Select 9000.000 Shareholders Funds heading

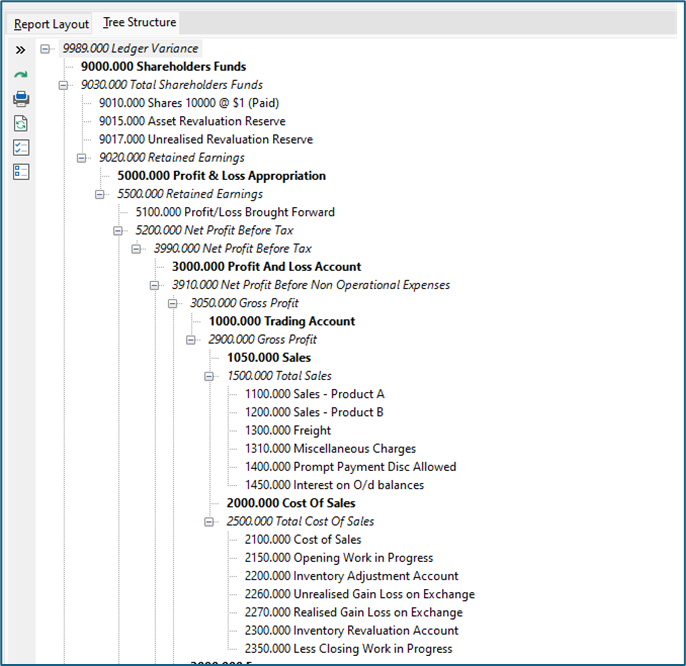(x=164, y=67)
